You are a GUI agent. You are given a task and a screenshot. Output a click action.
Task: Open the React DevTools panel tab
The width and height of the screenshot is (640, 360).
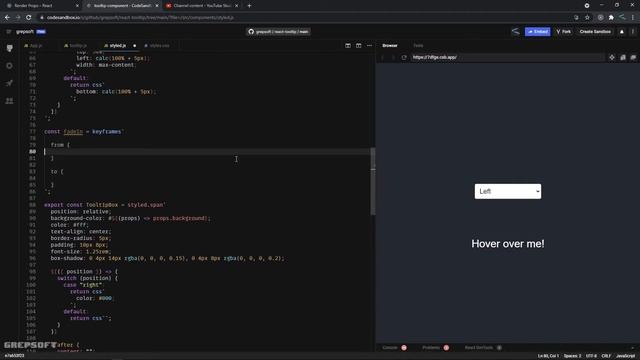(483, 348)
